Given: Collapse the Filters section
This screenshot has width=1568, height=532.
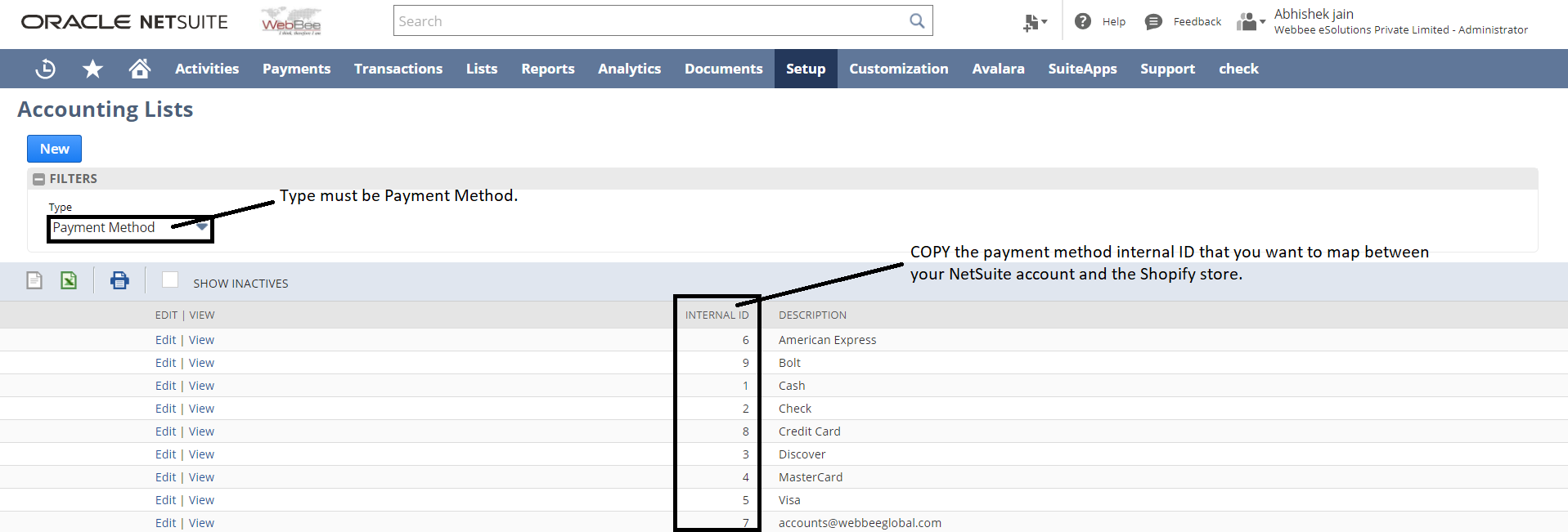Looking at the screenshot, I should pyautogui.click(x=38, y=179).
